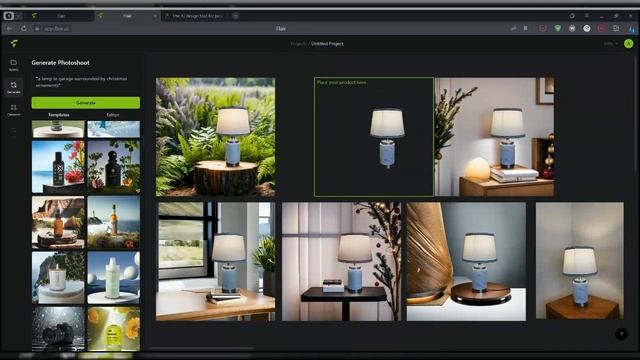The image size is (640, 360).
Task: Select lamp beside gold sculpture image
Action: pyautogui.click(x=466, y=261)
